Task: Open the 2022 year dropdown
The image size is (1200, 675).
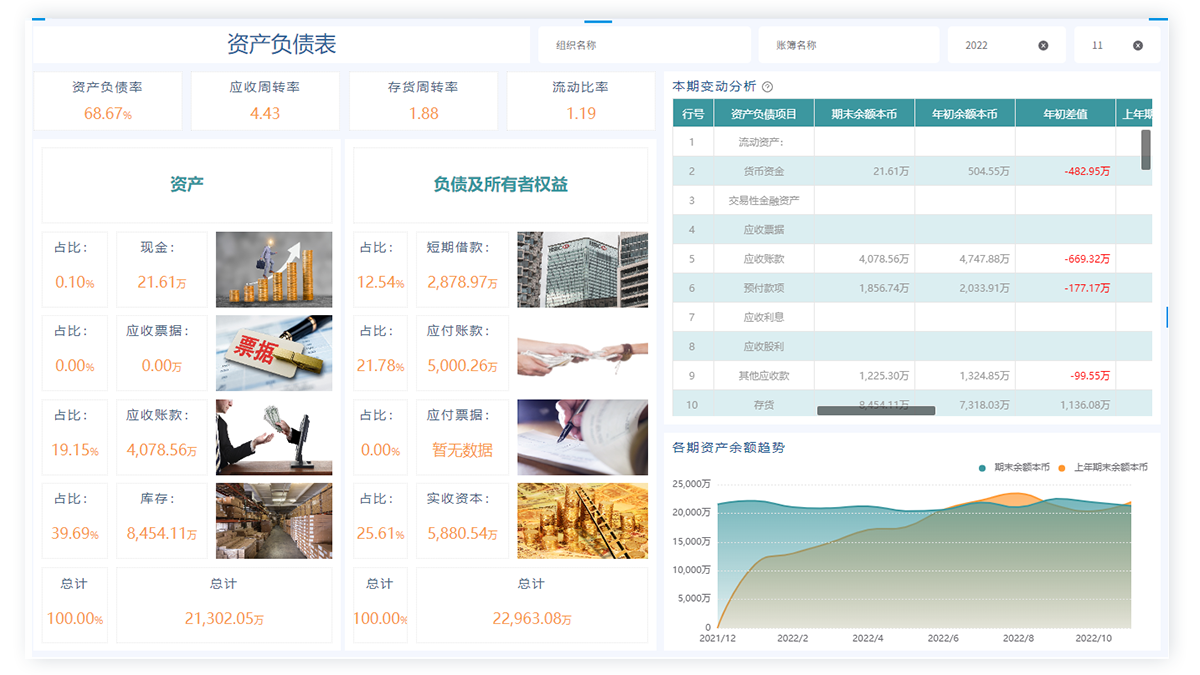Action: [1007, 45]
